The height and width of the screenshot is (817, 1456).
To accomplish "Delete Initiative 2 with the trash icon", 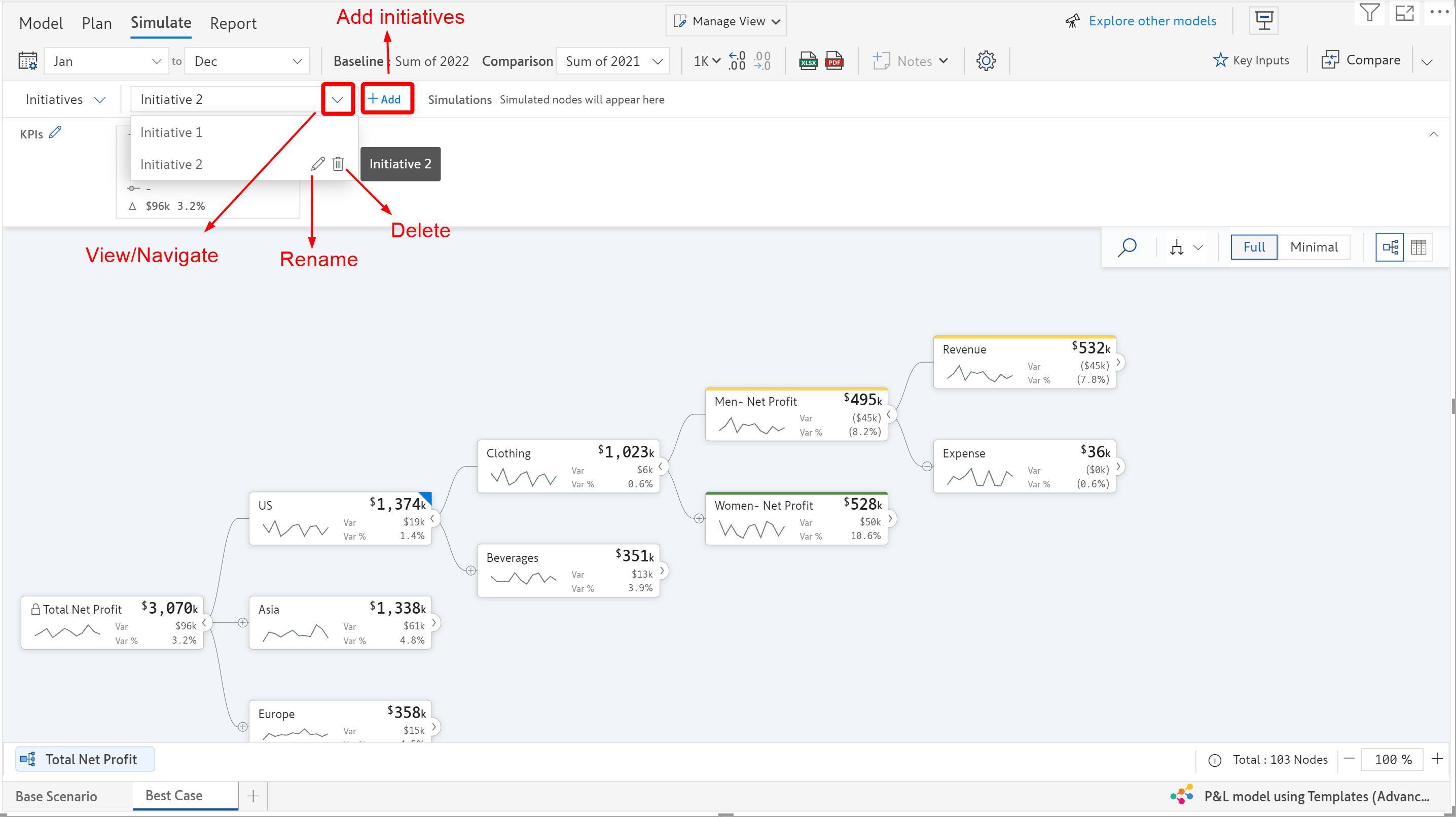I will click(x=338, y=164).
